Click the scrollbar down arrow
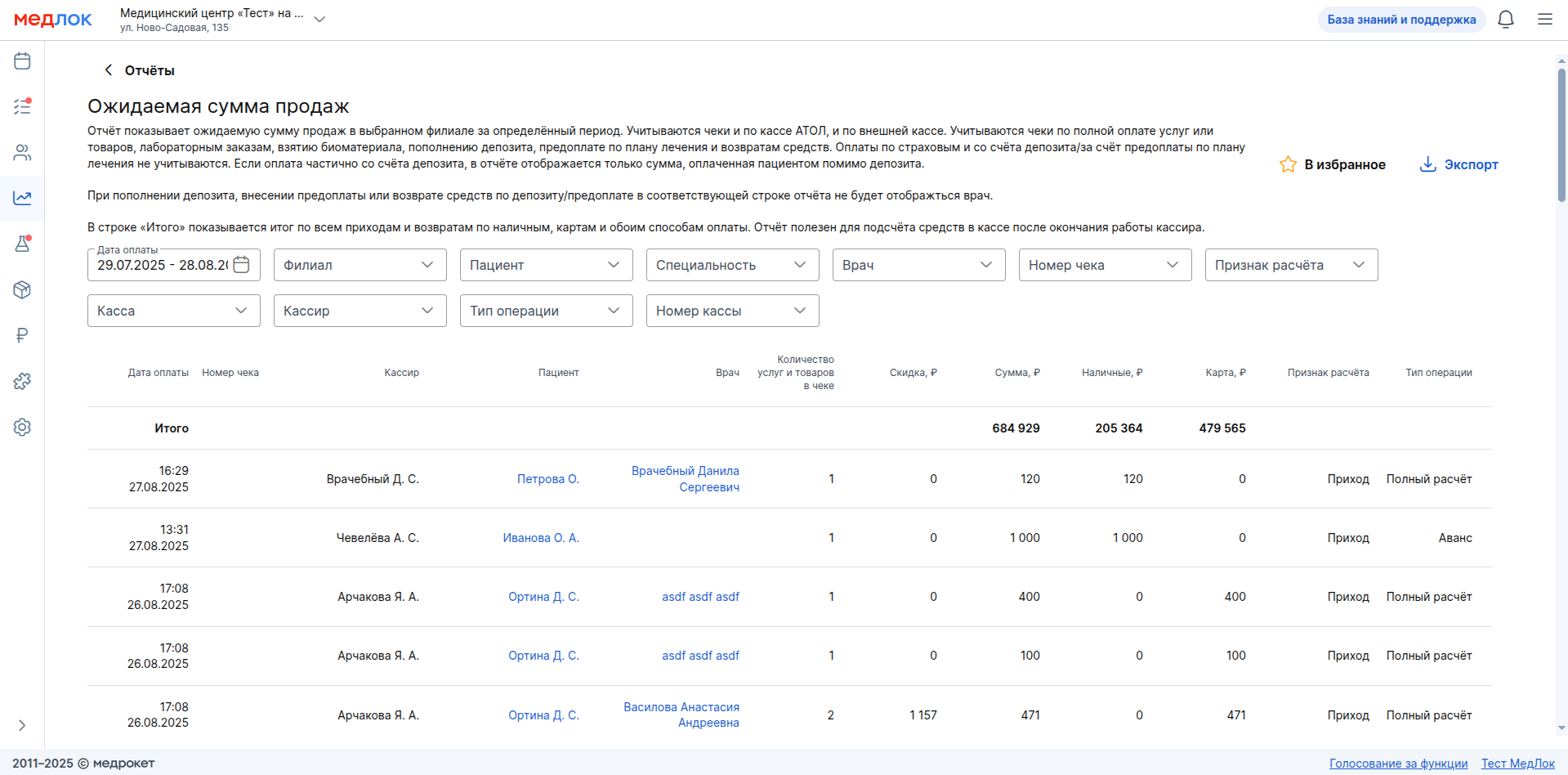Viewport: 1568px width, 775px height. click(x=1561, y=728)
